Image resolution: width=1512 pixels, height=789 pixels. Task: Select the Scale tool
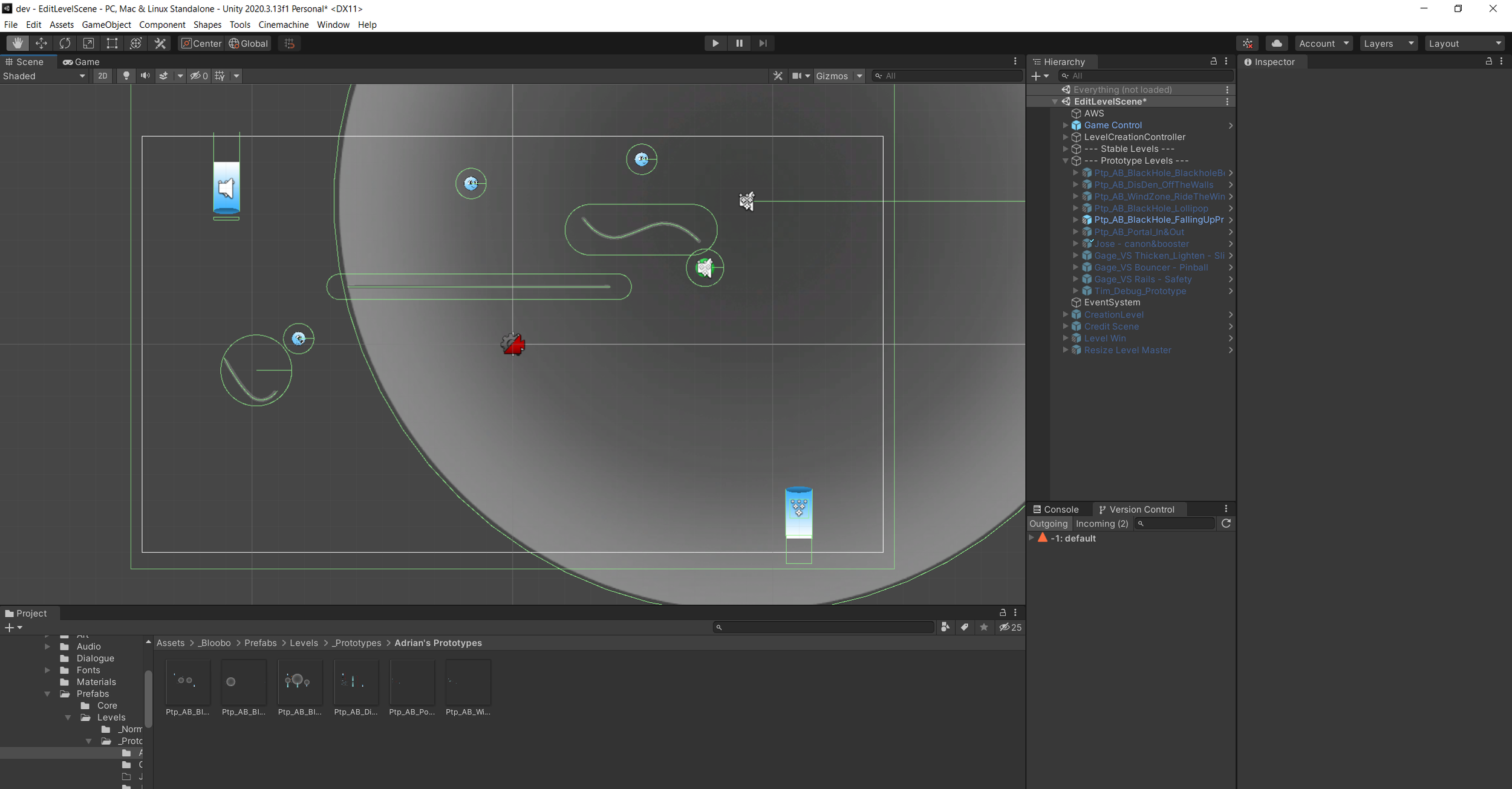point(88,43)
